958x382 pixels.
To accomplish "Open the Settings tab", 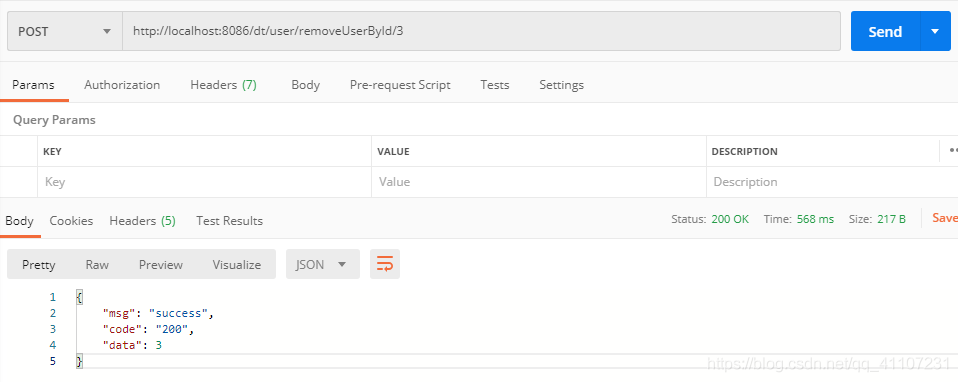I will coord(561,85).
